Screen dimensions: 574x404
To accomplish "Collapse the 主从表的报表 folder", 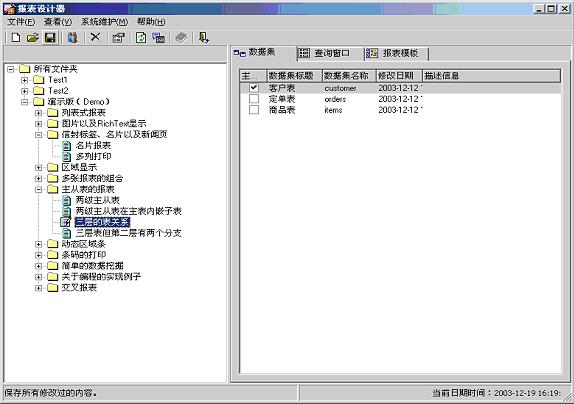I will pyautogui.click(x=38, y=190).
